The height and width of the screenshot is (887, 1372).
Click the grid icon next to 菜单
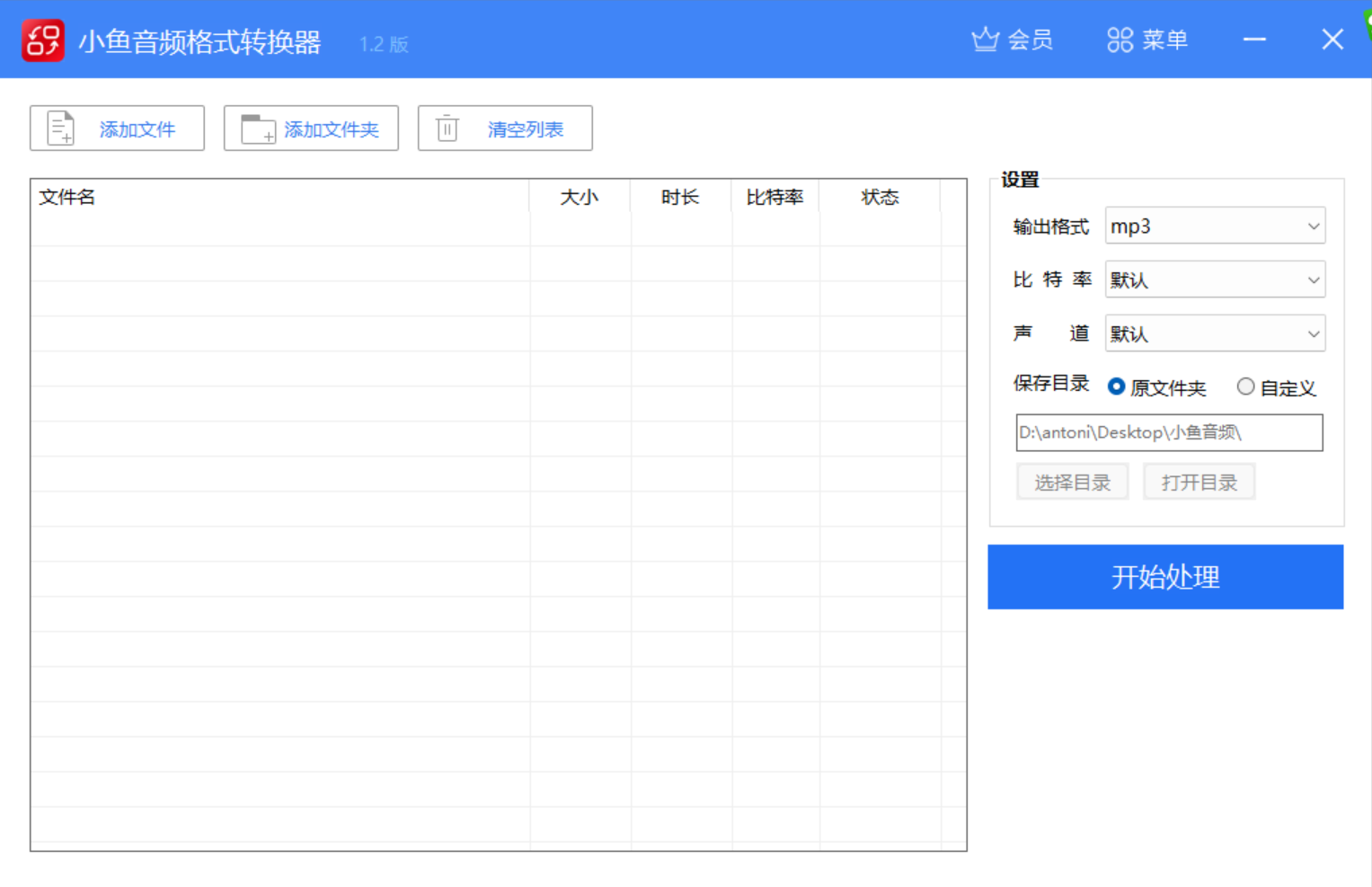(1119, 39)
